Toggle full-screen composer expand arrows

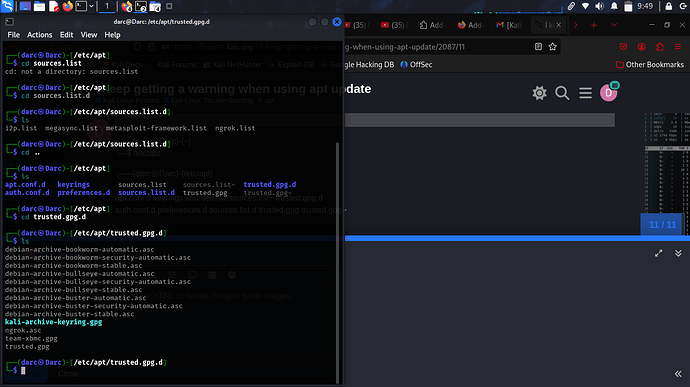(x=658, y=253)
